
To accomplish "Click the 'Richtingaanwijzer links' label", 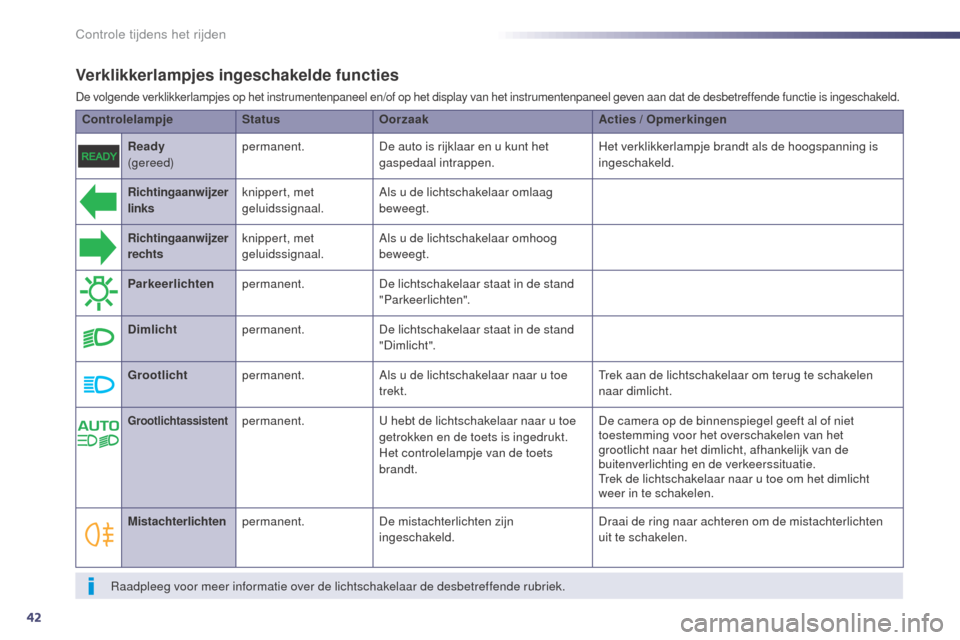I will pyautogui.click(x=178, y=200).
